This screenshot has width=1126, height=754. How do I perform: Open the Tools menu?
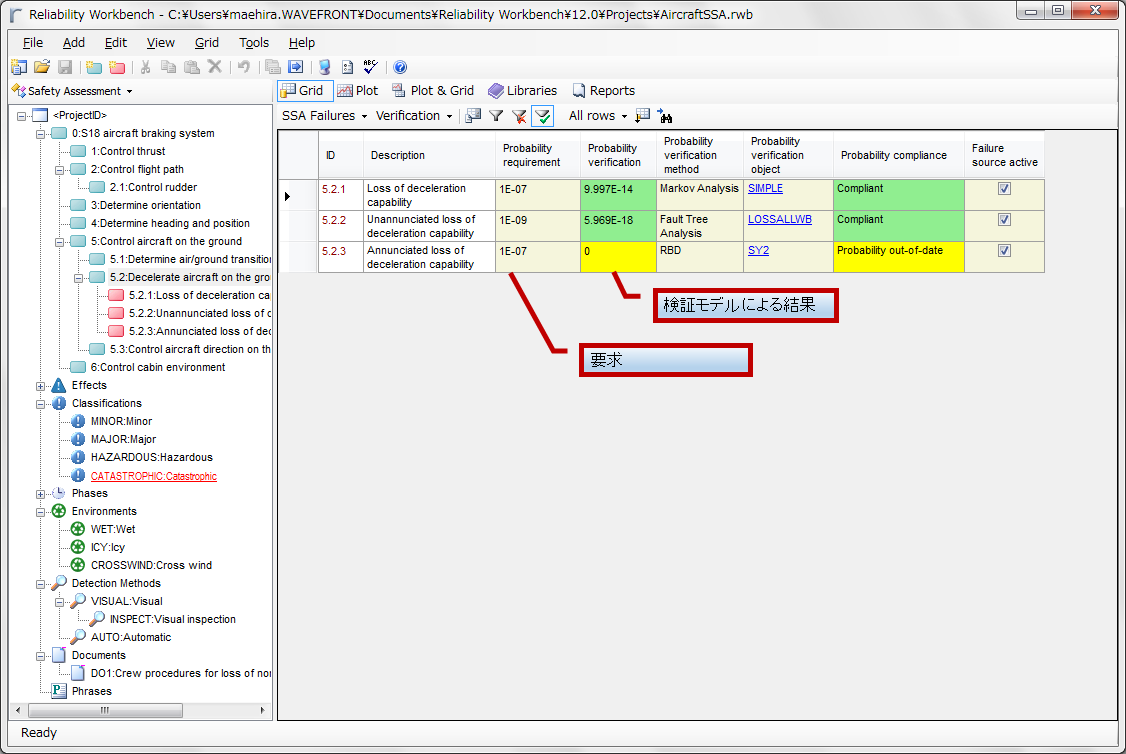pos(253,42)
